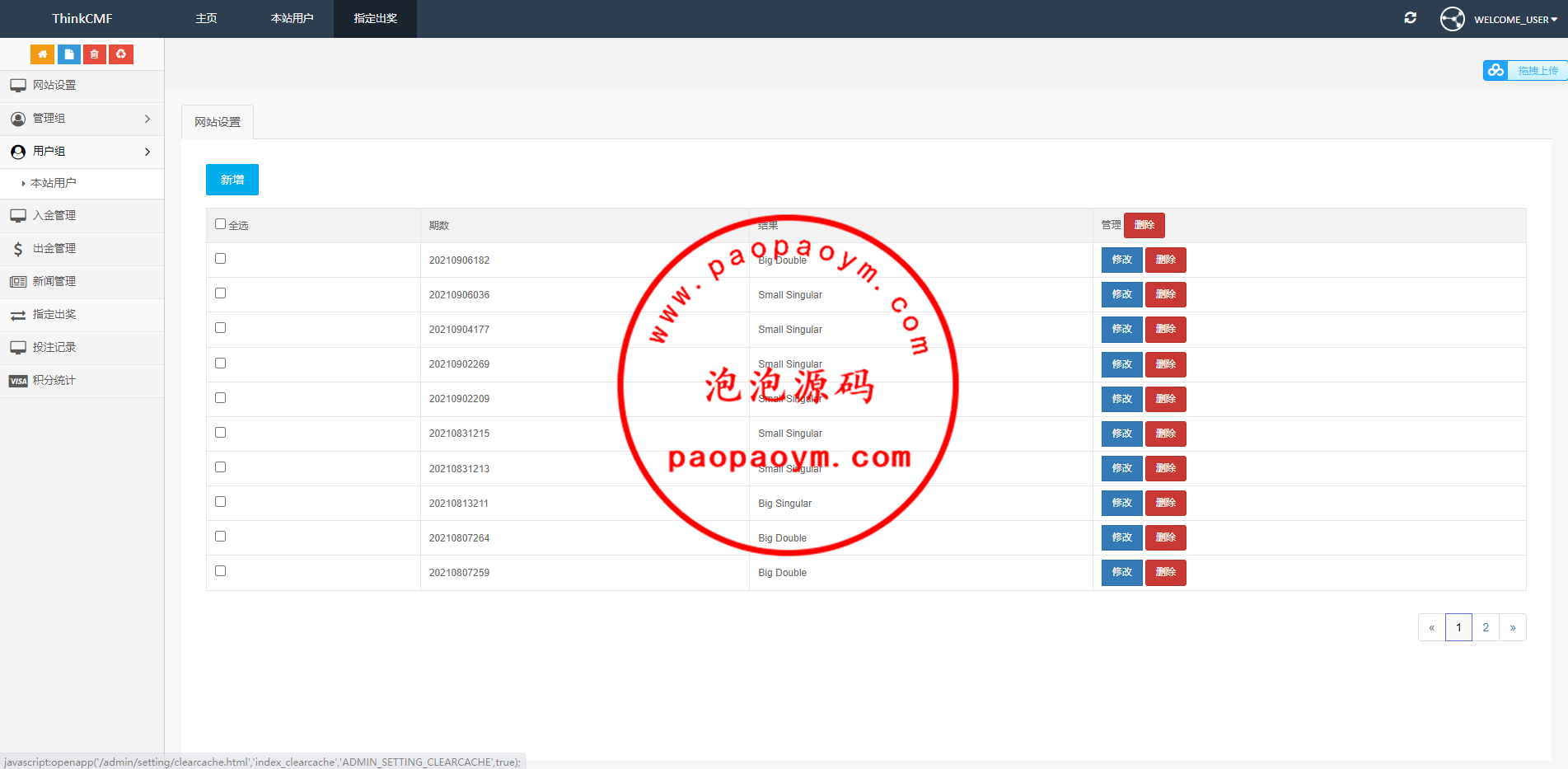Click the user avatar icon beside WELCOME_USER

pyautogui.click(x=1453, y=19)
